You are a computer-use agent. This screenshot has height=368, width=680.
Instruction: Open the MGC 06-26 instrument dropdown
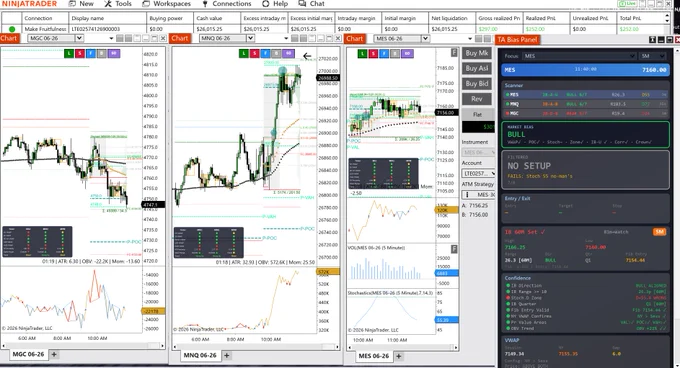(79, 39)
